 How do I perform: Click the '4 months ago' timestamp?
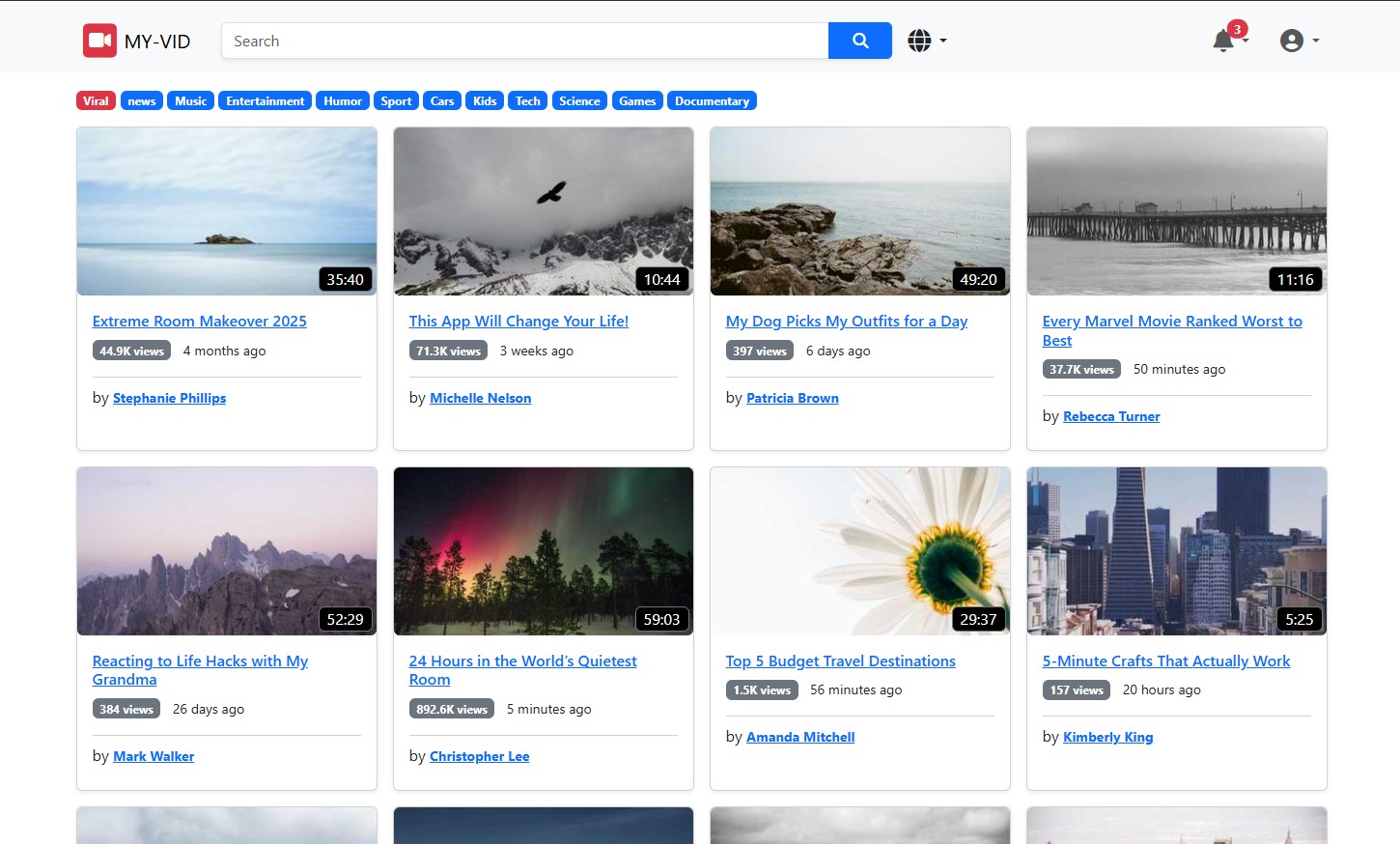pyautogui.click(x=224, y=351)
